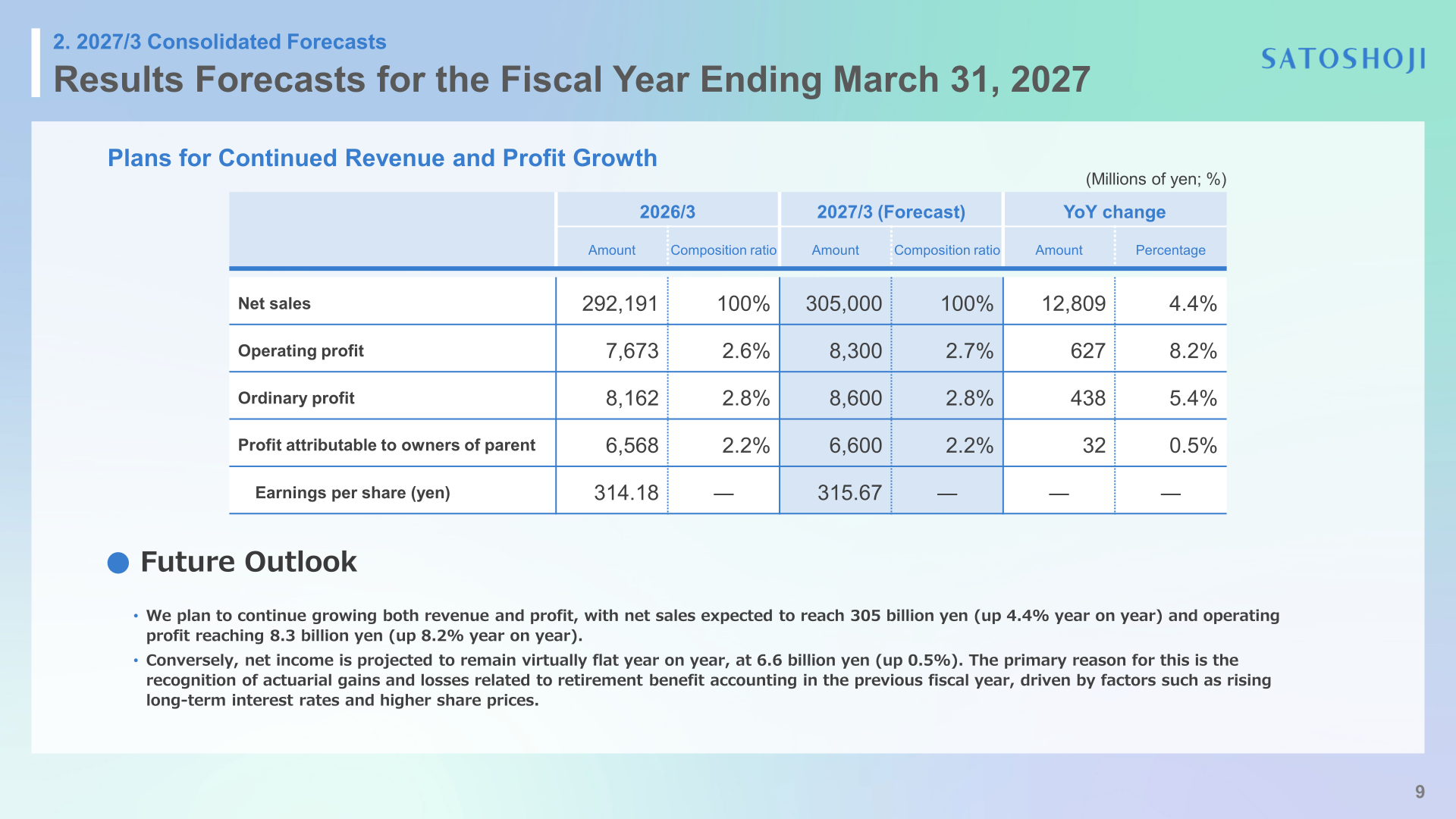Click the 'YoY change' column header
1456x819 pixels.
tap(1114, 212)
